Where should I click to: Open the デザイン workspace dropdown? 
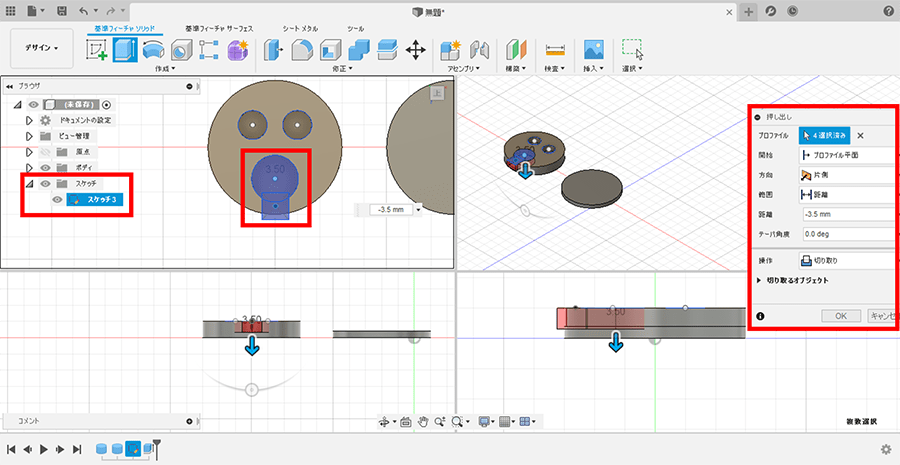(x=41, y=48)
